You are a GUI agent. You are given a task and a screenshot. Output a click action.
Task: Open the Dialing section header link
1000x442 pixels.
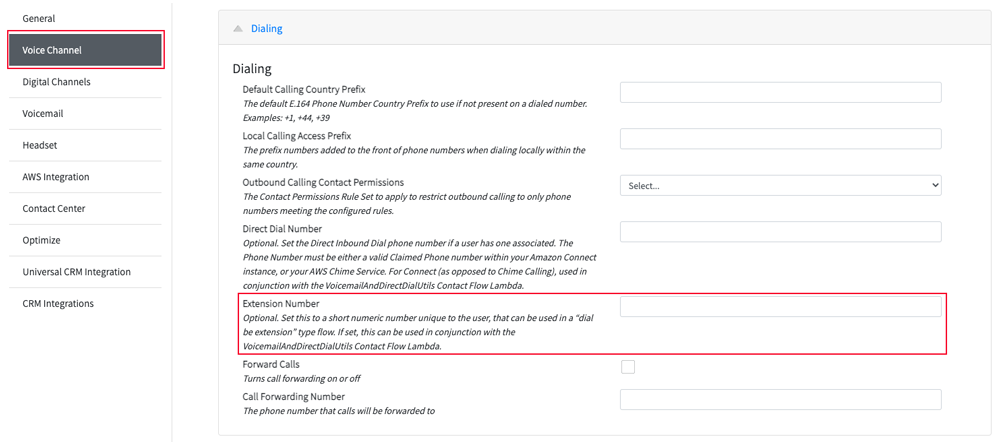(267, 29)
